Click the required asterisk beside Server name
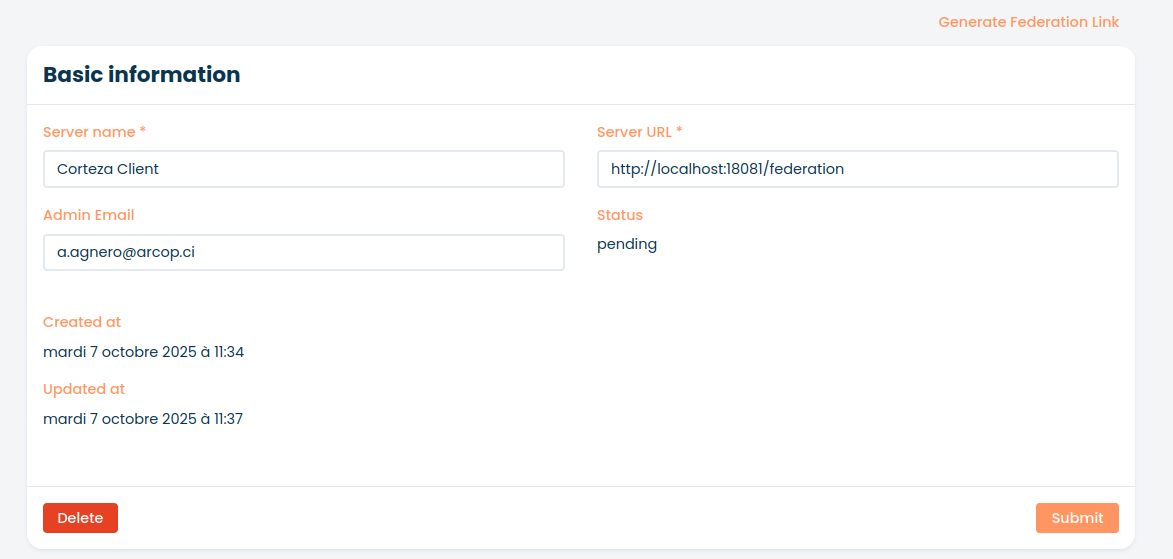This screenshot has width=1173, height=559. [x=142, y=132]
